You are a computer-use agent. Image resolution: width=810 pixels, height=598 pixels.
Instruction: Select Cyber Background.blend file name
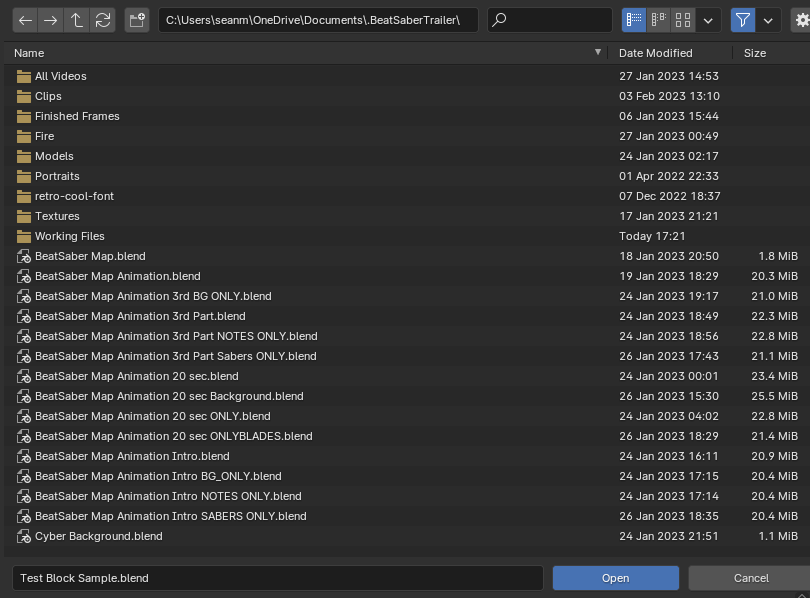coord(99,536)
